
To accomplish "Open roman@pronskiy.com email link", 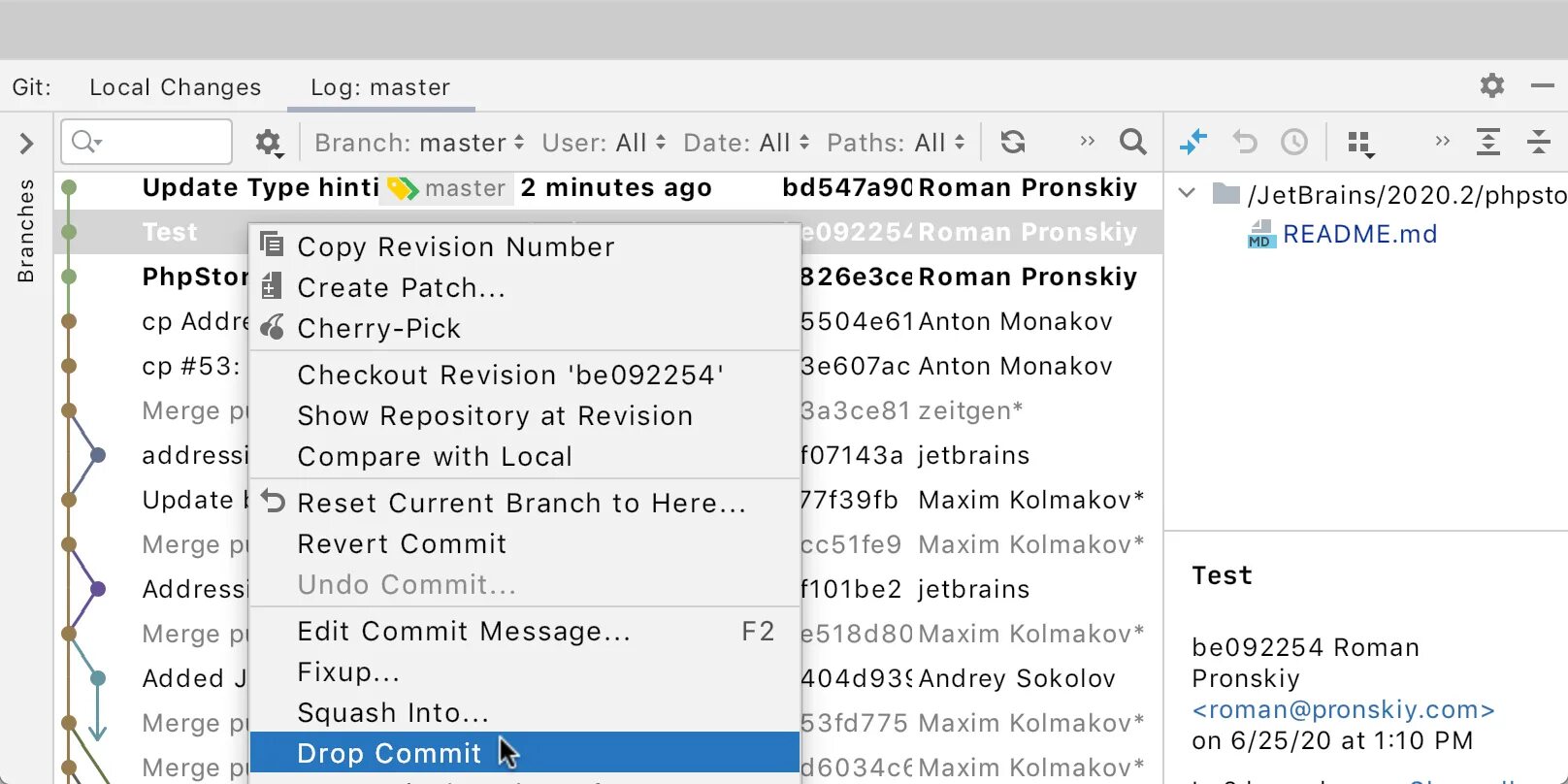I will pos(1343,709).
